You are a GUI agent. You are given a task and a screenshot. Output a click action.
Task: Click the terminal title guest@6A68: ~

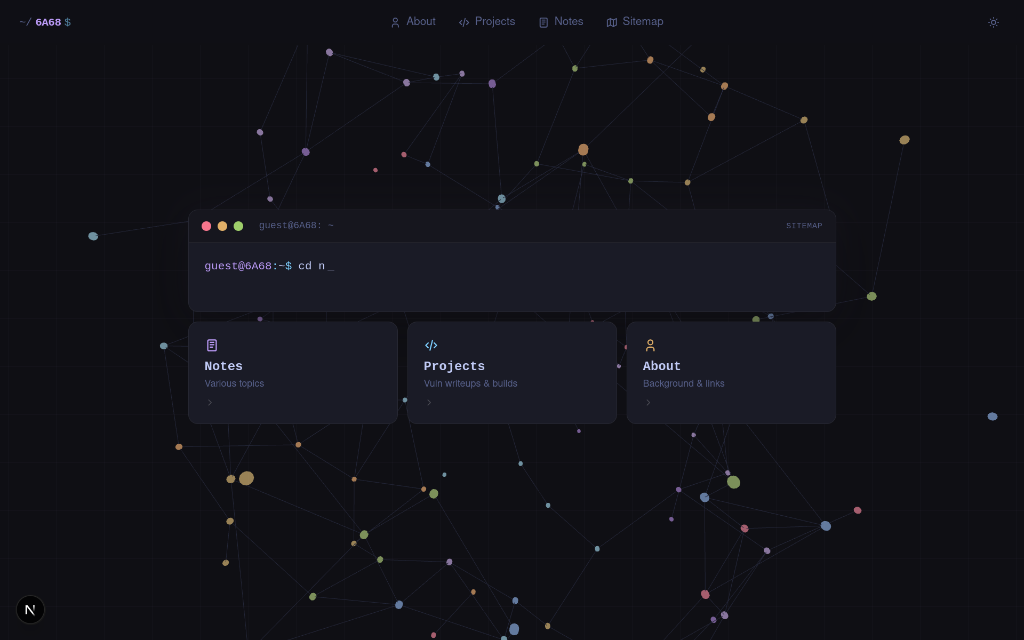296,225
